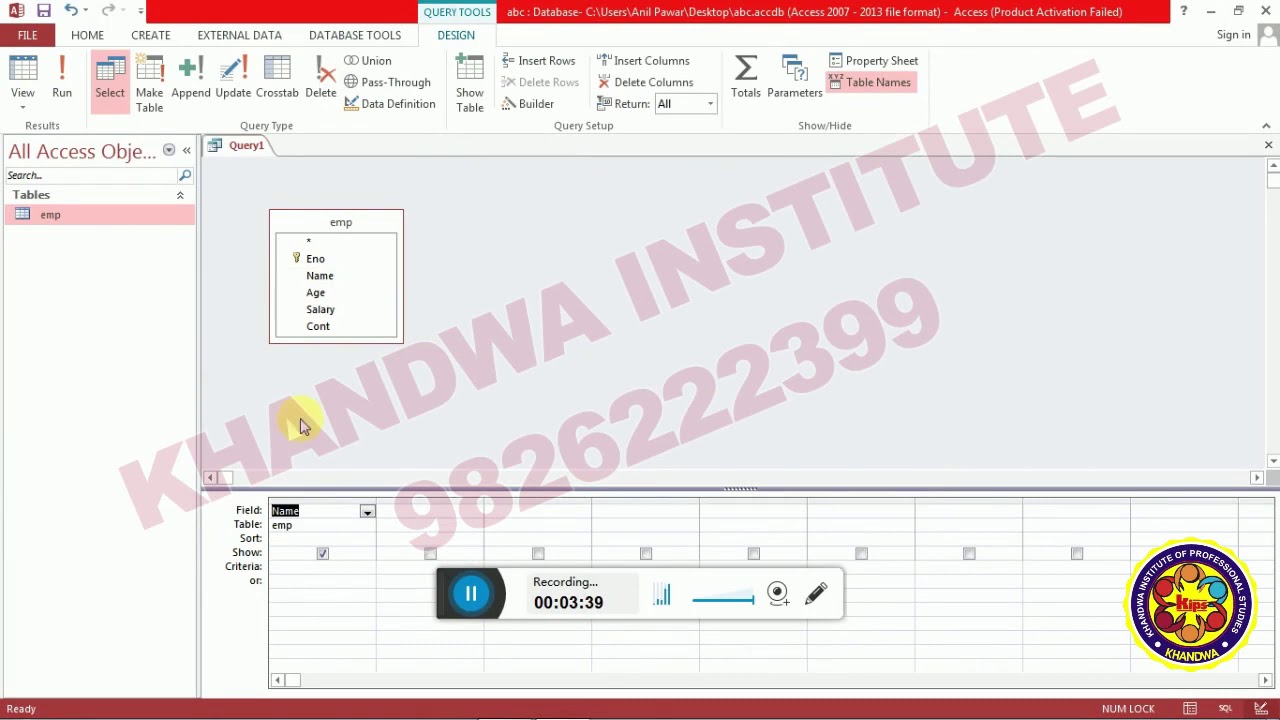Click the pencil annotation icon on recorder

(816, 594)
